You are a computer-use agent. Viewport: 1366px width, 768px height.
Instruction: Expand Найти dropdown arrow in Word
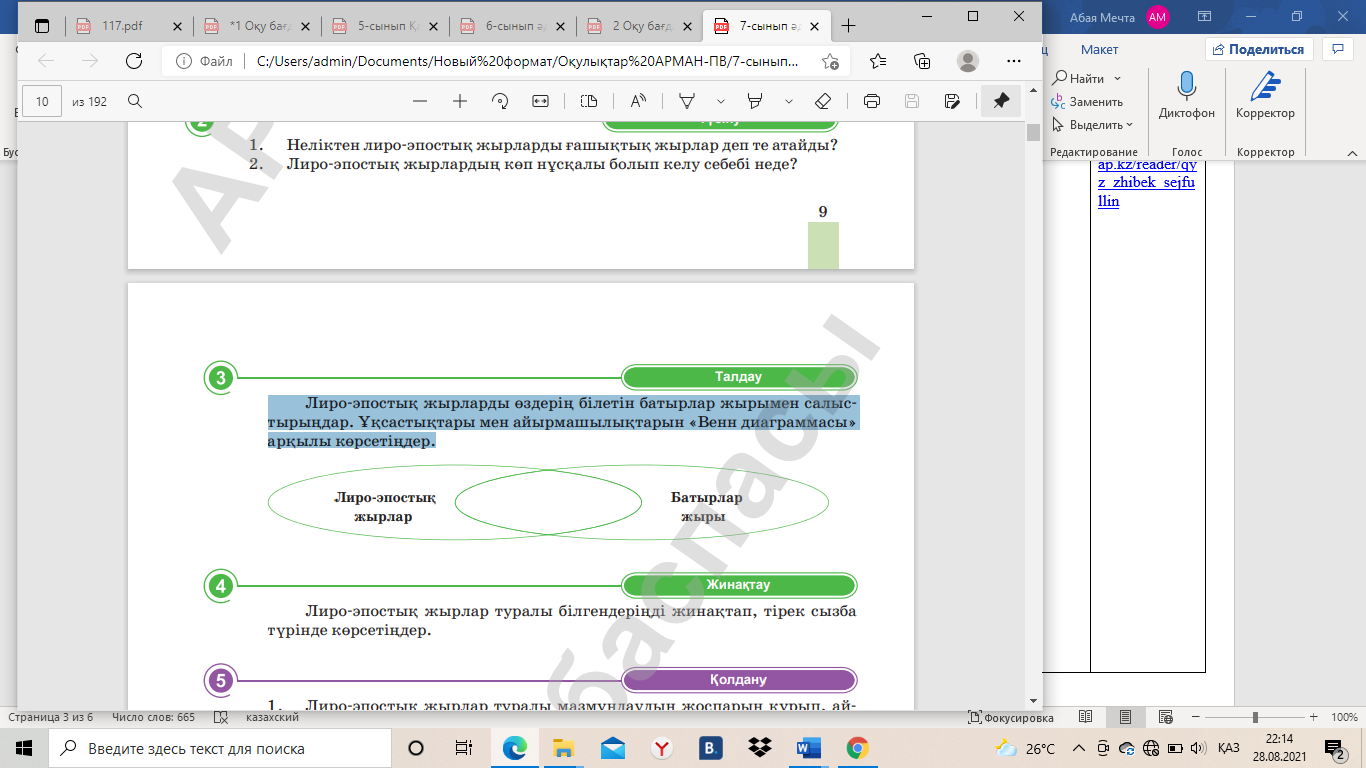[1117, 78]
